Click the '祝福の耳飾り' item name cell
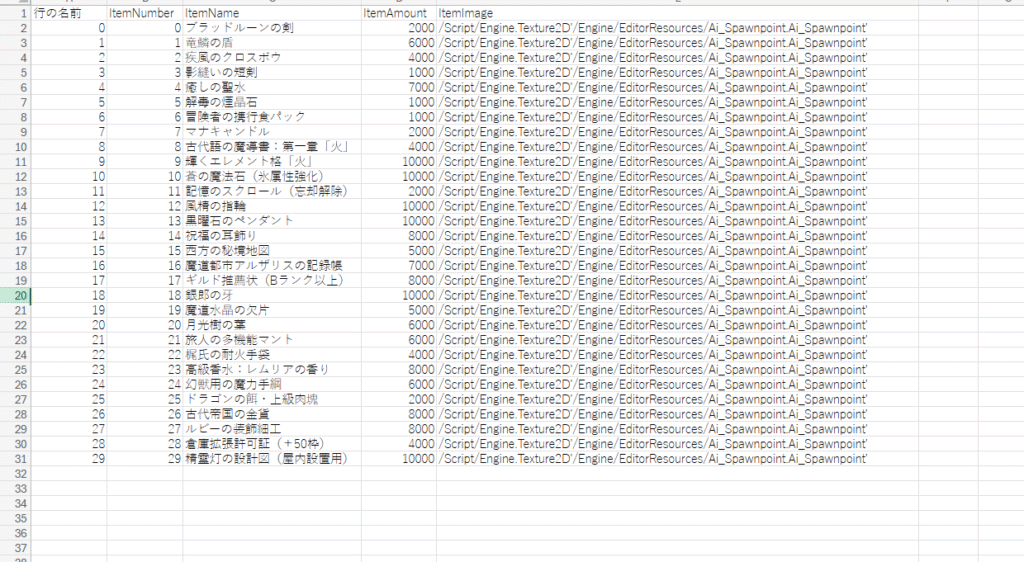Viewport: 1024px width, 562px height. (x=272, y=236)
